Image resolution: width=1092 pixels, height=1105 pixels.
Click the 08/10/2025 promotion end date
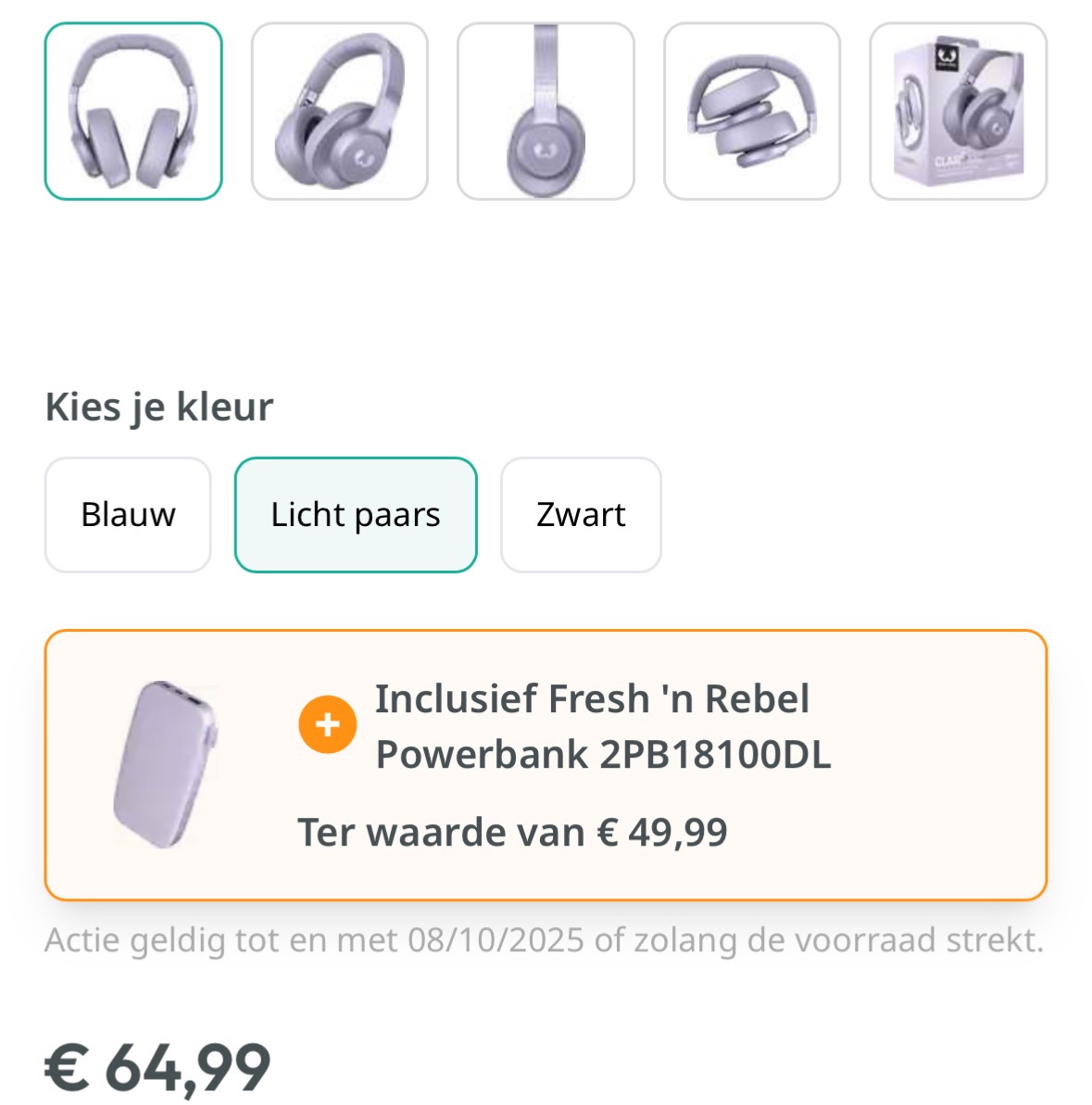coord(496,940)
